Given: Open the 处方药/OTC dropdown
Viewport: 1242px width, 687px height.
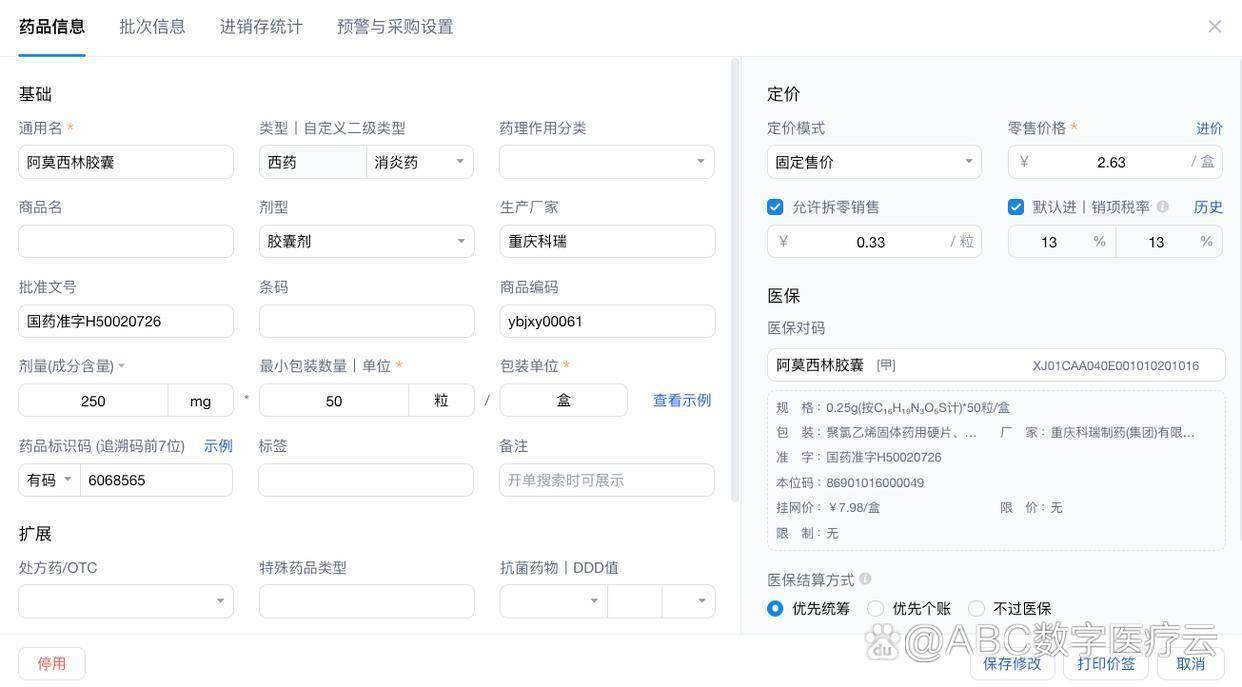Looking at the screenshot, I should click(x=126, y=601).
